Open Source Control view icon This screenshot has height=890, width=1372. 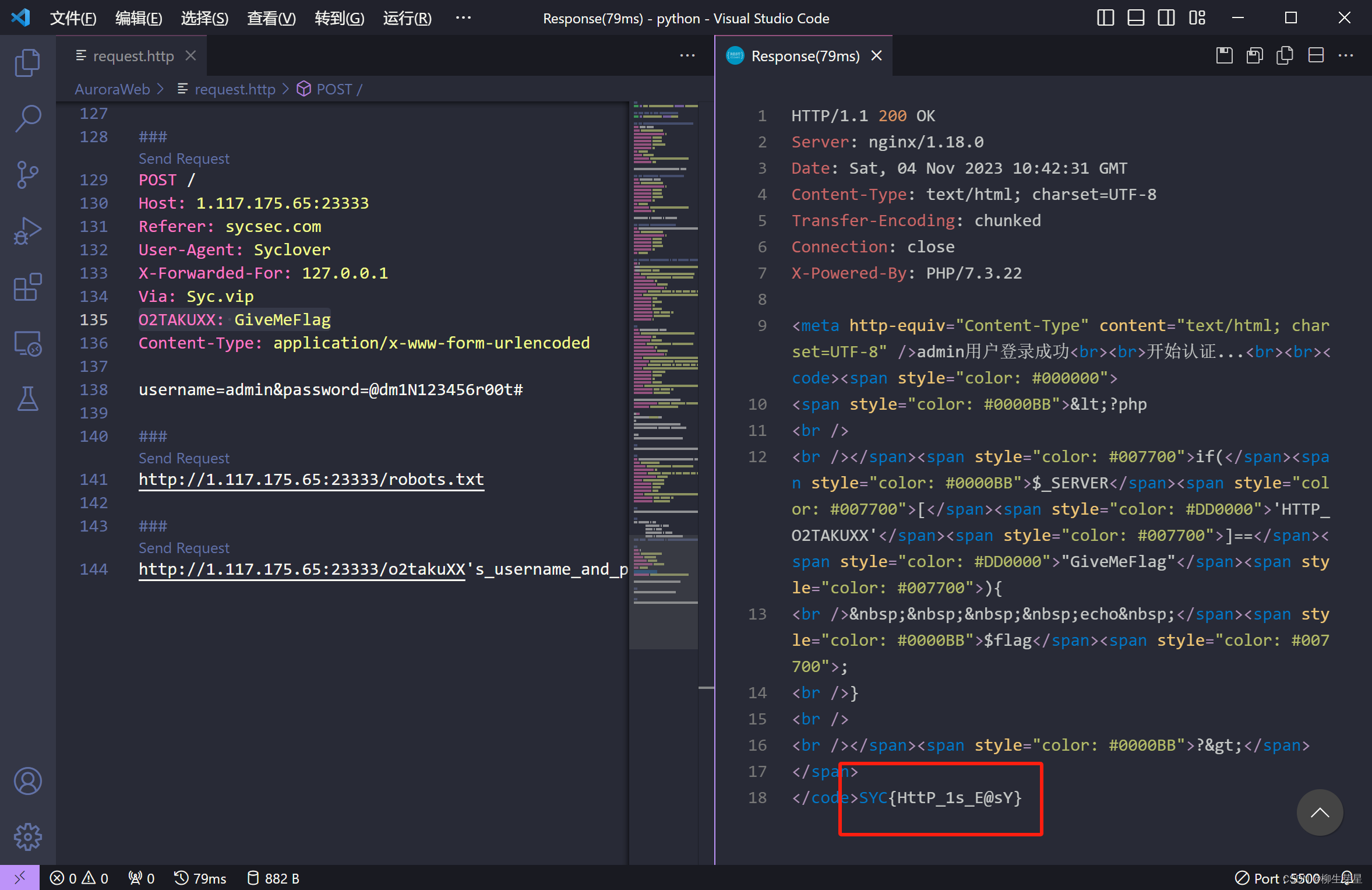click(x=27, y=174)
